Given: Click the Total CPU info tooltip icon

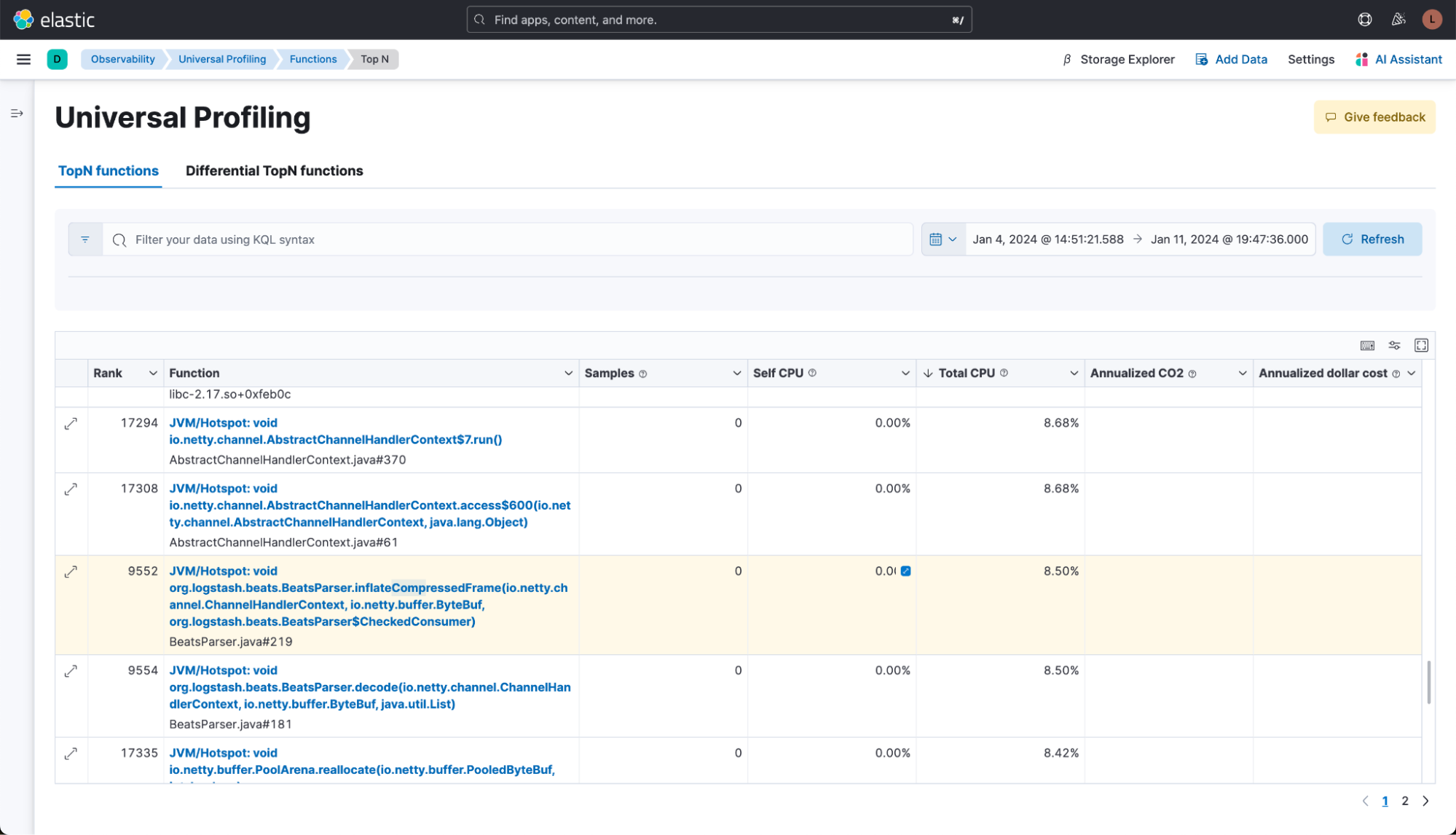Looking at the screenshot, I should tap(1004, 373).
